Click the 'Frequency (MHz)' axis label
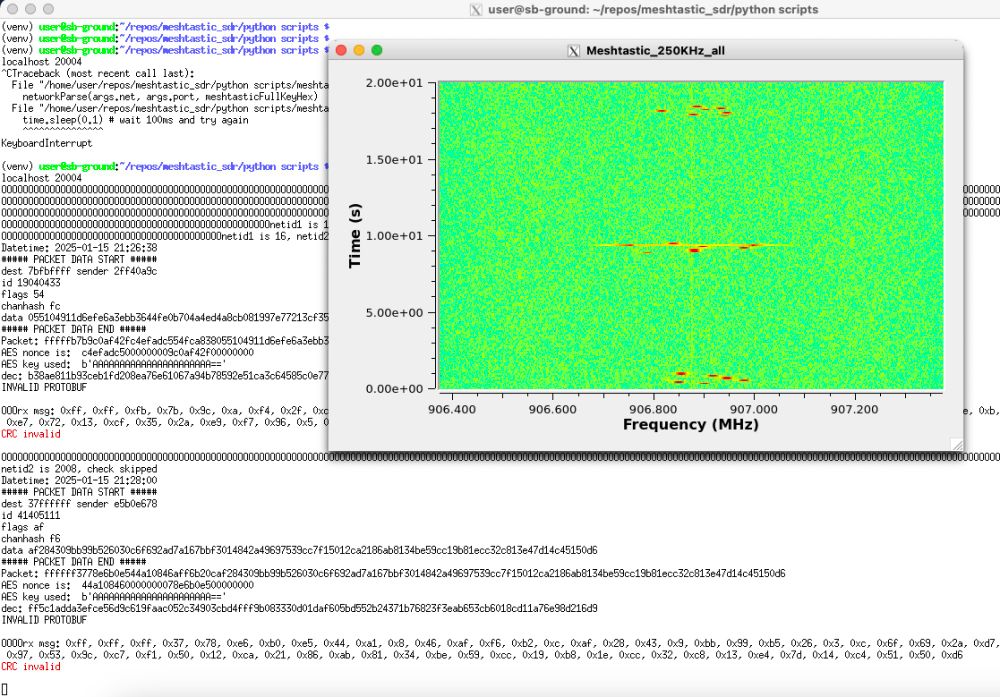The width and height of the screenshot is (1000, 697). coord(691,424)
